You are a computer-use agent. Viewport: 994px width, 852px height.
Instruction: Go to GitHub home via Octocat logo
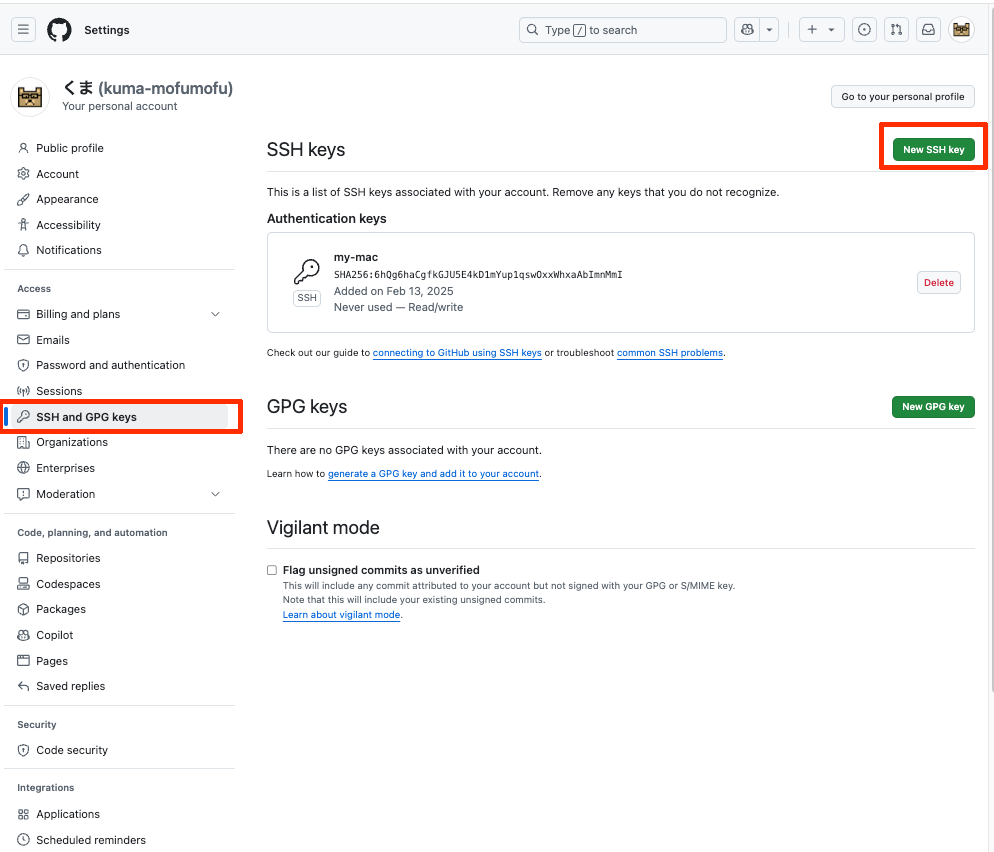tap(60, 30)
